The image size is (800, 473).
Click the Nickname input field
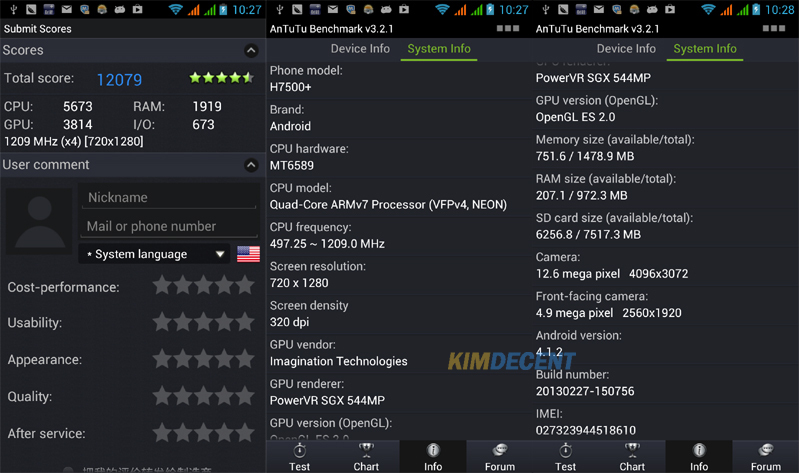tap(169, 197)
